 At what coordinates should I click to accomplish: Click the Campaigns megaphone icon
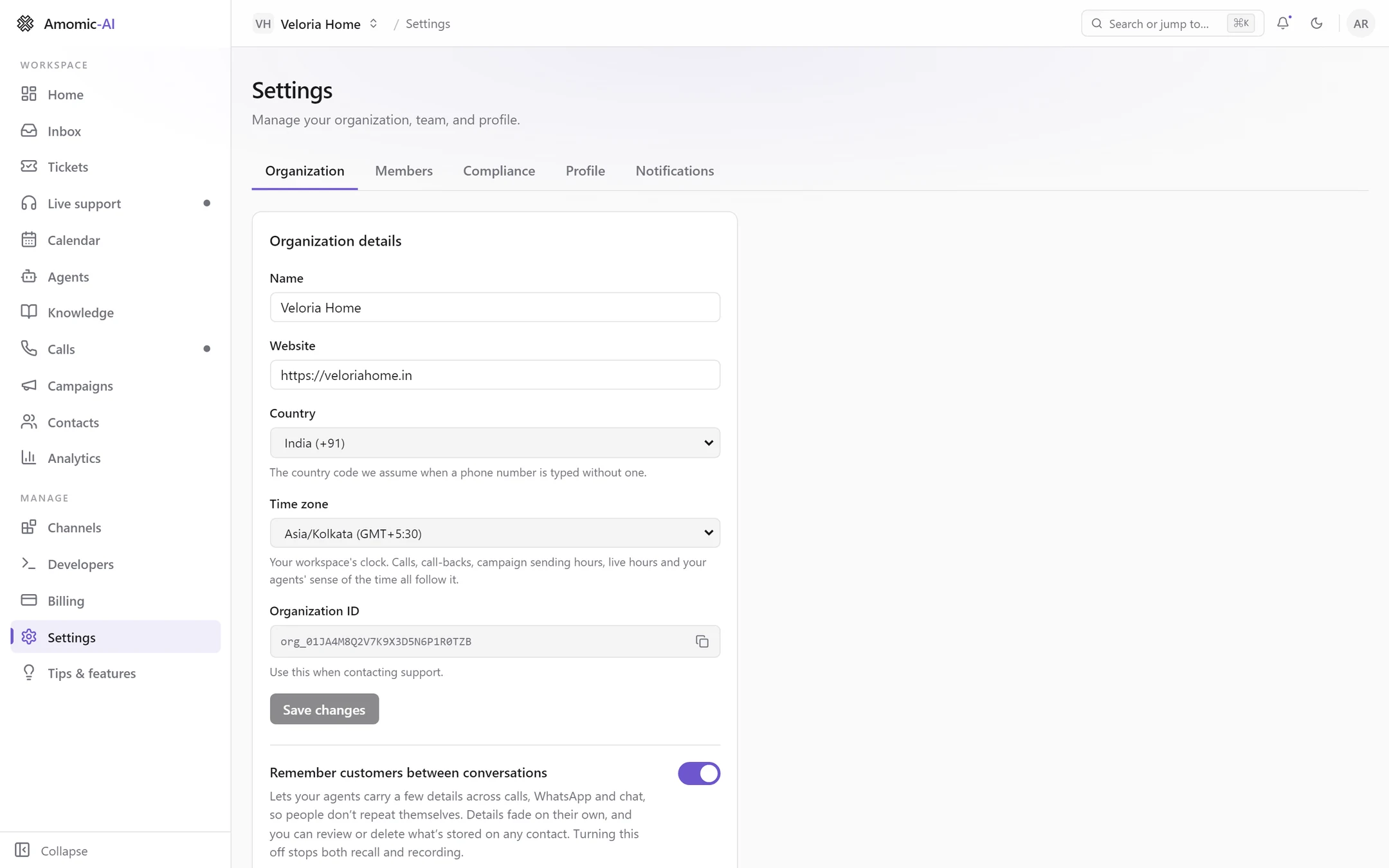(x=29, y=385)
